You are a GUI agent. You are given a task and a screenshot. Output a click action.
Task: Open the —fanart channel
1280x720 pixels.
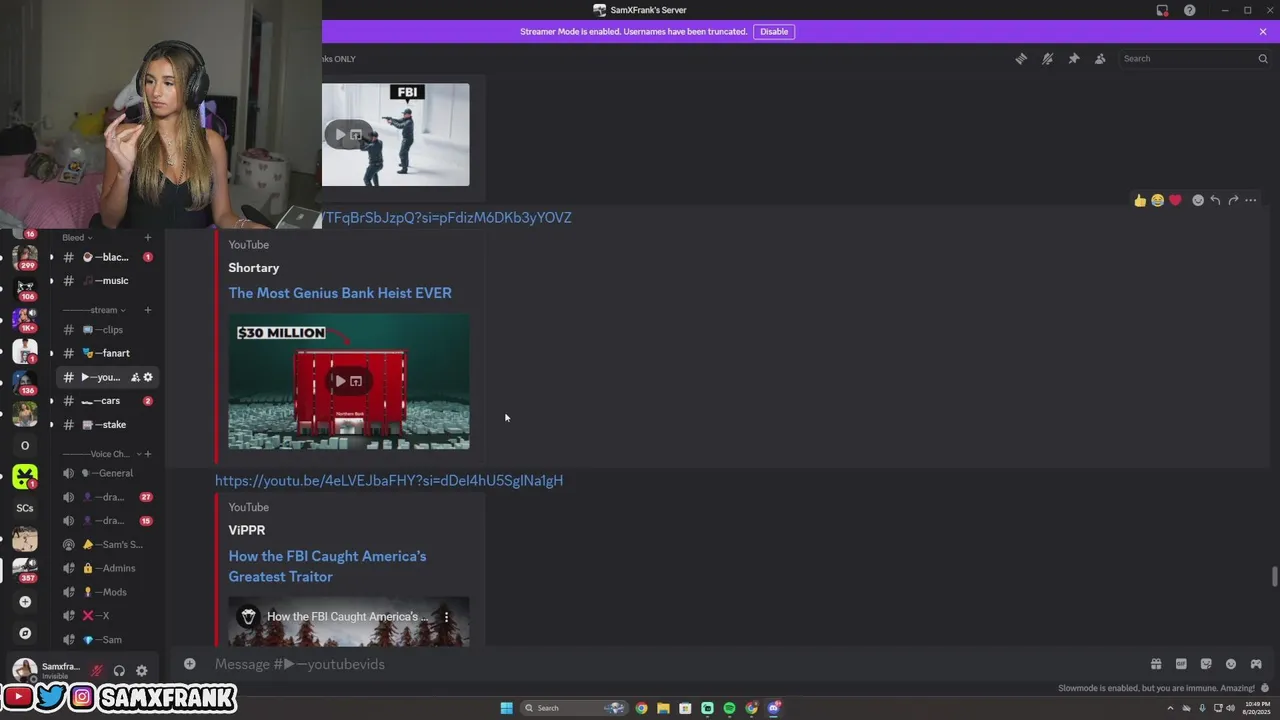click(x=106, y=353)
